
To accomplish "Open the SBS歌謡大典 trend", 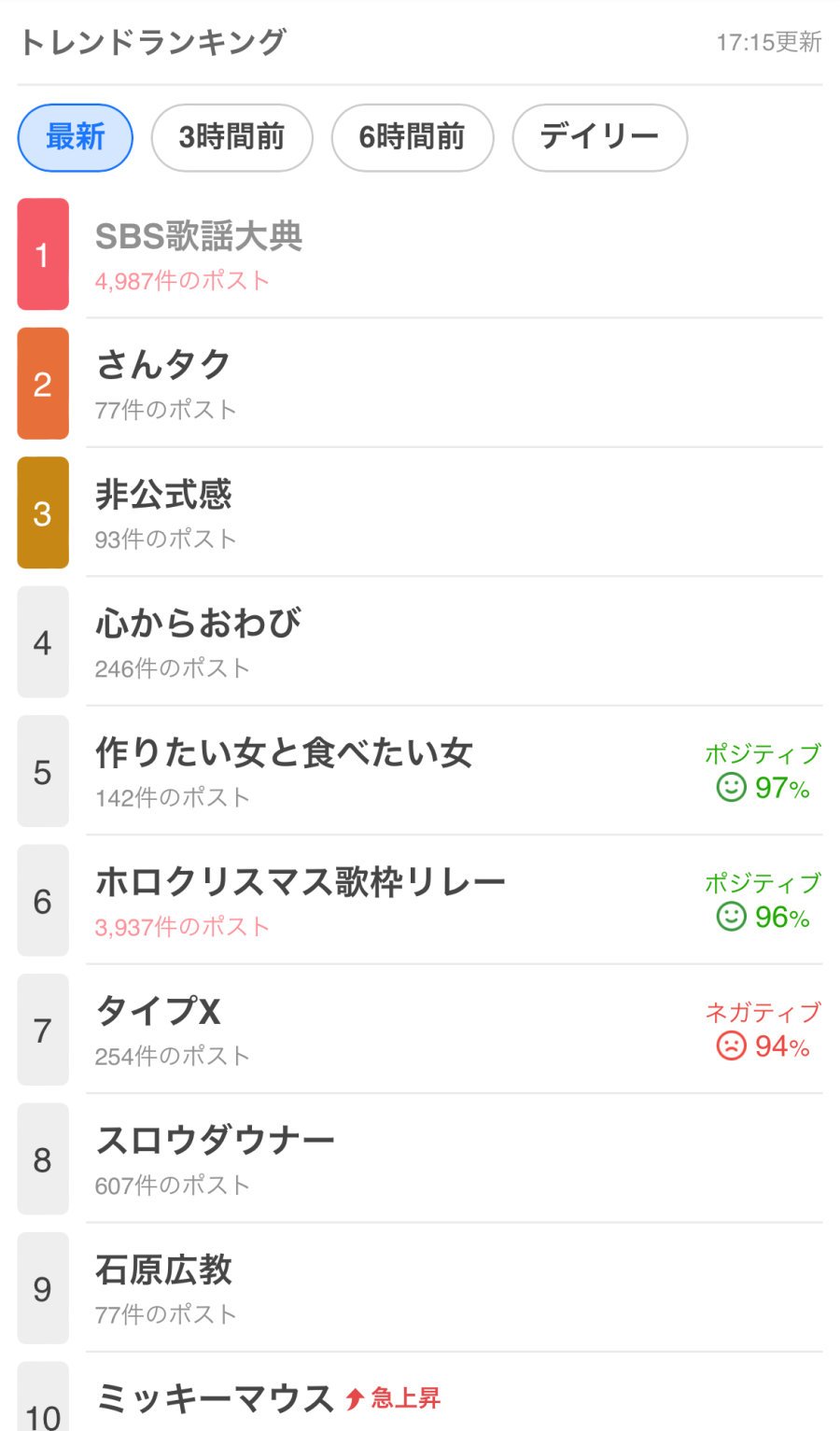I will [199, 237].
